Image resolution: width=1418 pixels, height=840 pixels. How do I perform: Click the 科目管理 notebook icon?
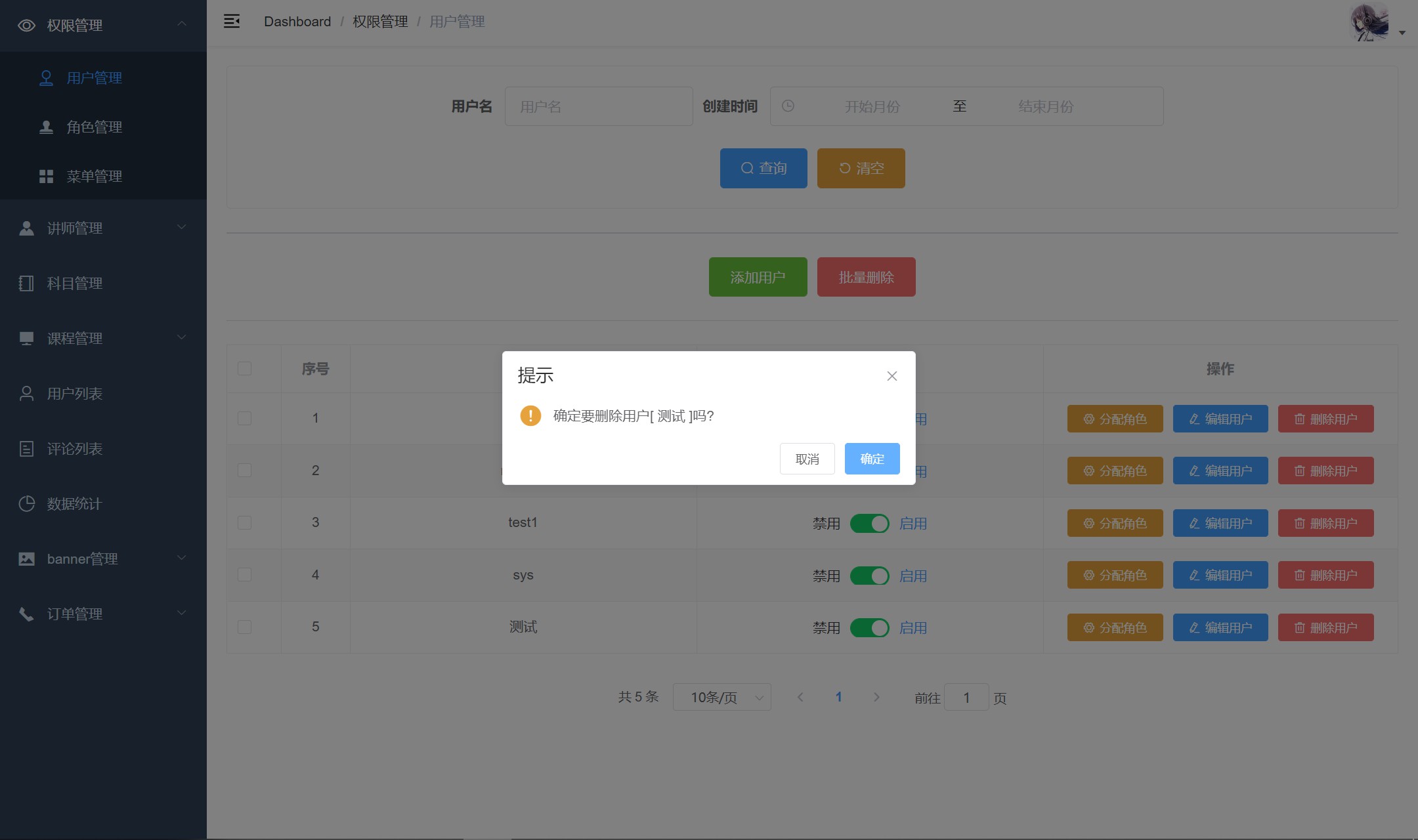coord(26,283)
